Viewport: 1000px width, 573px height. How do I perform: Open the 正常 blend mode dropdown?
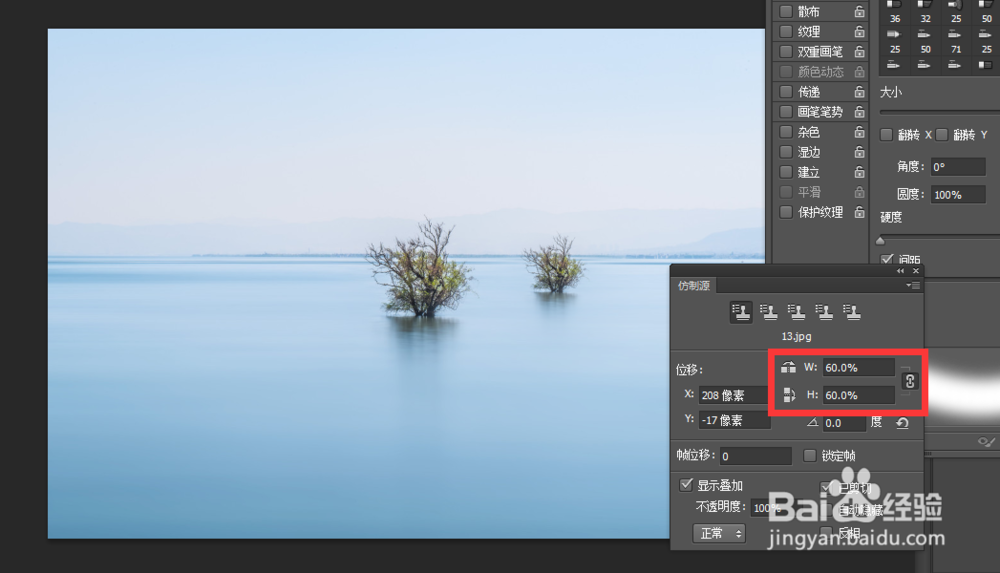pyautogui.click(x=719, y=533)
